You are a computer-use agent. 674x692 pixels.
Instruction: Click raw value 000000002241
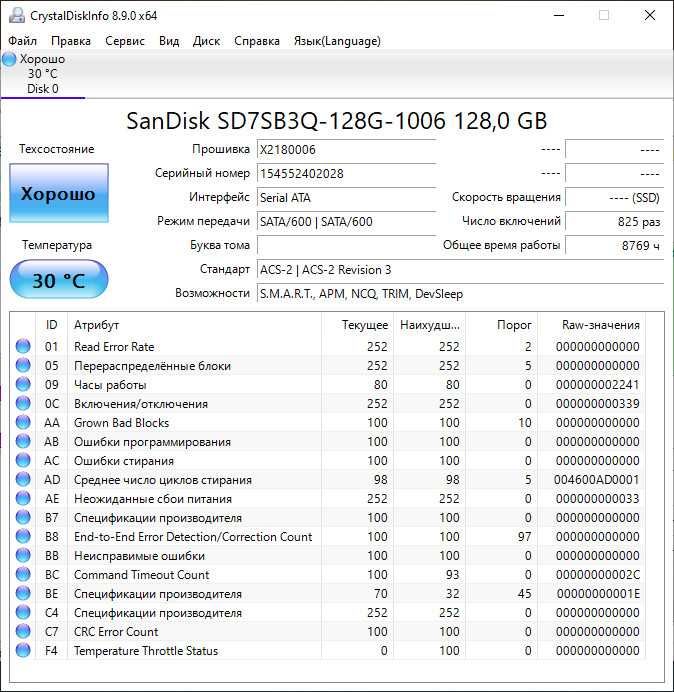point(598,385)
